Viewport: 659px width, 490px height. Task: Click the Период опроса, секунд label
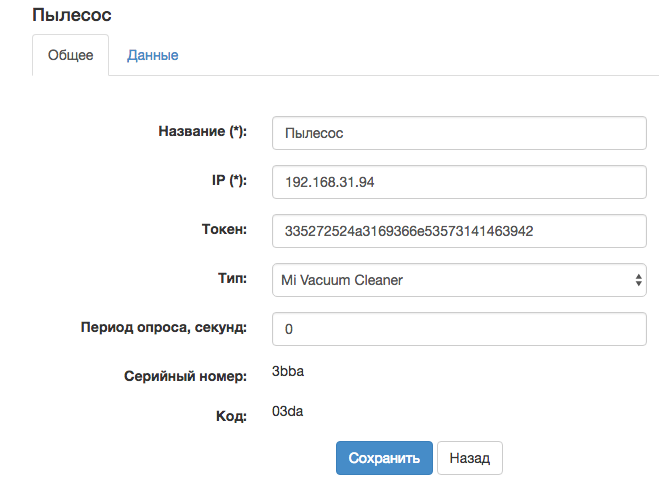tap(163, 326)
